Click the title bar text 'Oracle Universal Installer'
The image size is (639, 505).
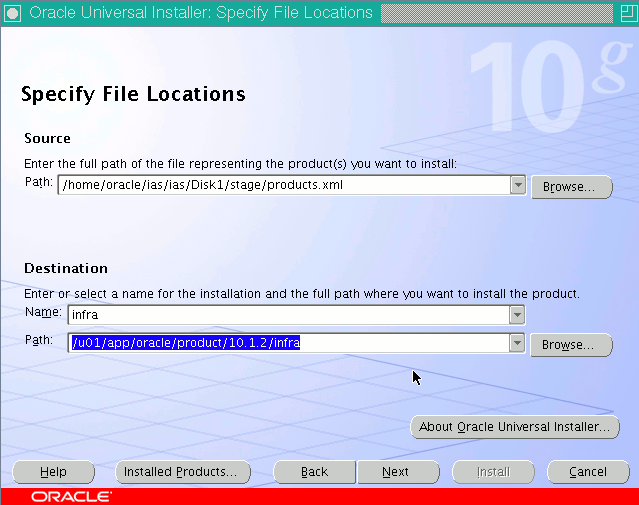119,13
